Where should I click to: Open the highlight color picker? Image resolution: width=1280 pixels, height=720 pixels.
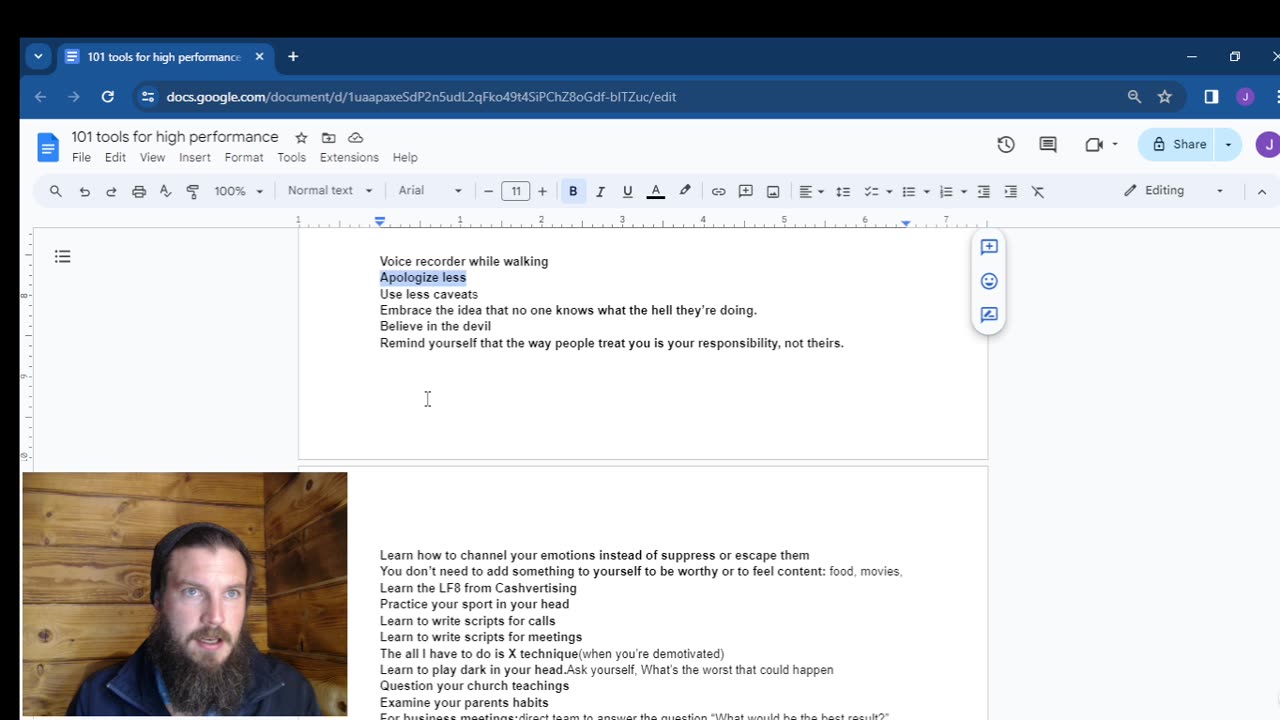coord(685,191)
